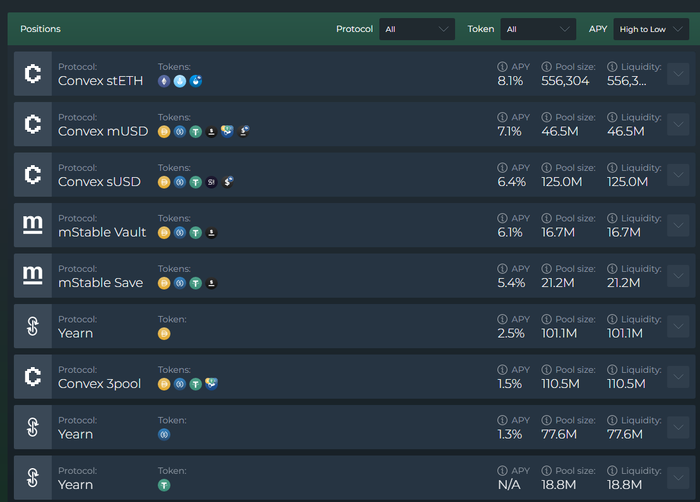
Task: Click the DAI token icon in mStable Vault
Action: click(164, 233)
